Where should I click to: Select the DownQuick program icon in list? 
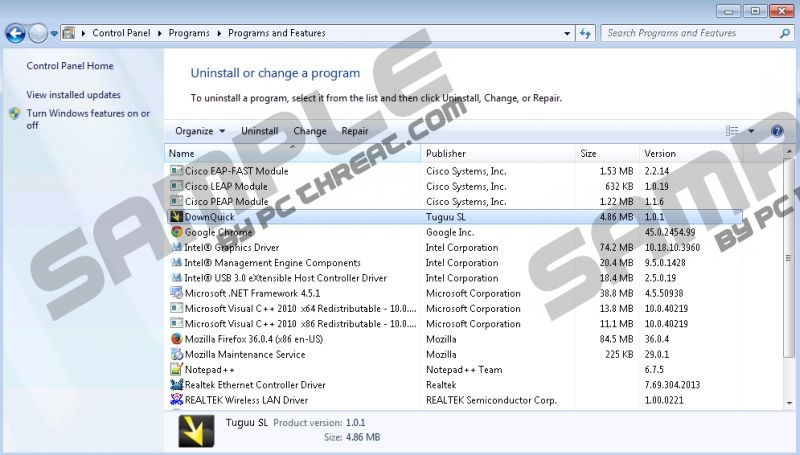(x=177, y=217)
